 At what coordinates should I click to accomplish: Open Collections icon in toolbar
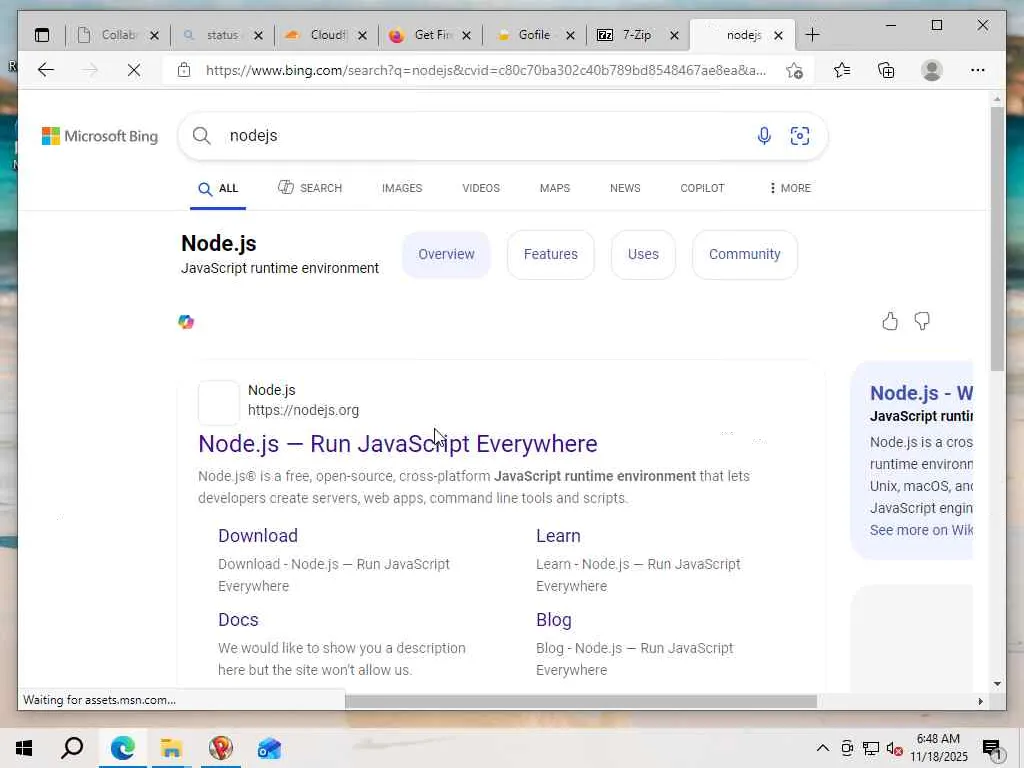[x=886, y=70]
